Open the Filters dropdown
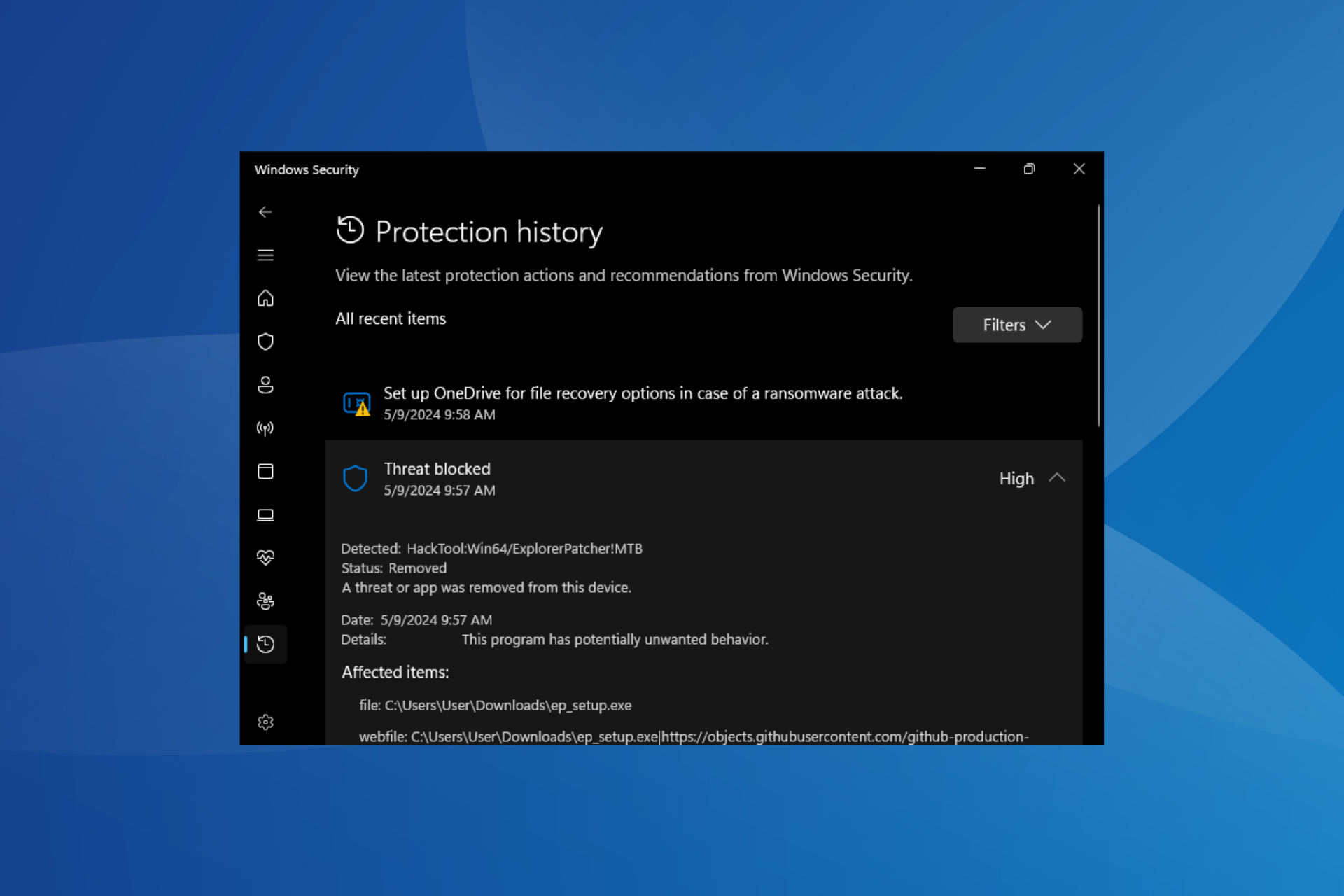The width and height of the screenshot is (1344, 896). 1017,325
